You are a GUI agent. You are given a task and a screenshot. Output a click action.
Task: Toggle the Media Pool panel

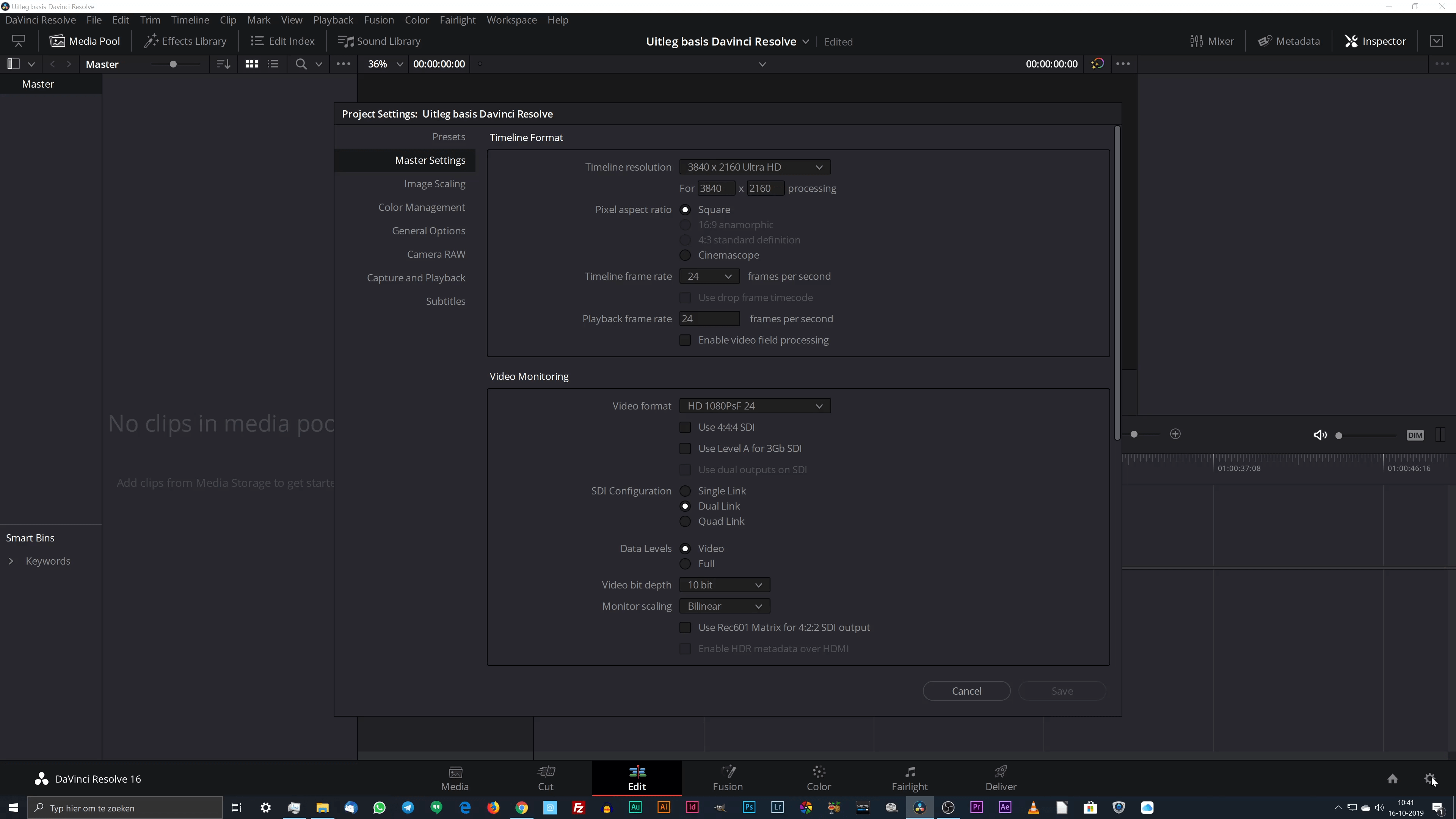(85, 41)
